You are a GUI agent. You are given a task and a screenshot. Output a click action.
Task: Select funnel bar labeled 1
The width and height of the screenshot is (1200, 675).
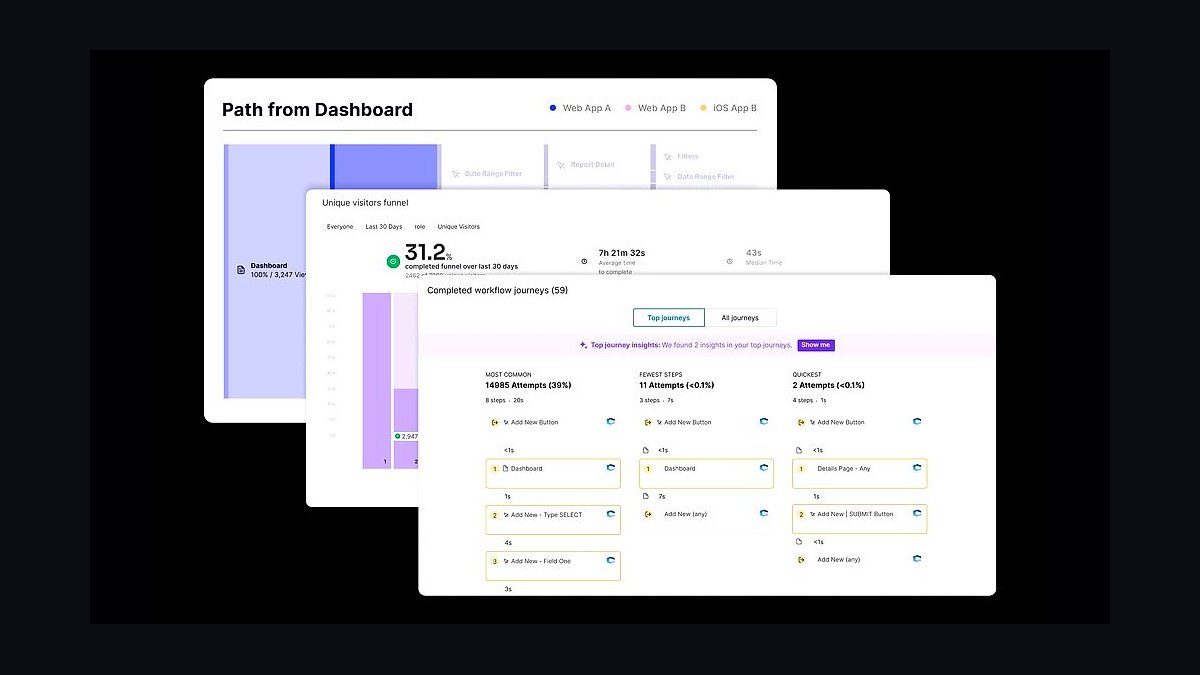[377, 380]
